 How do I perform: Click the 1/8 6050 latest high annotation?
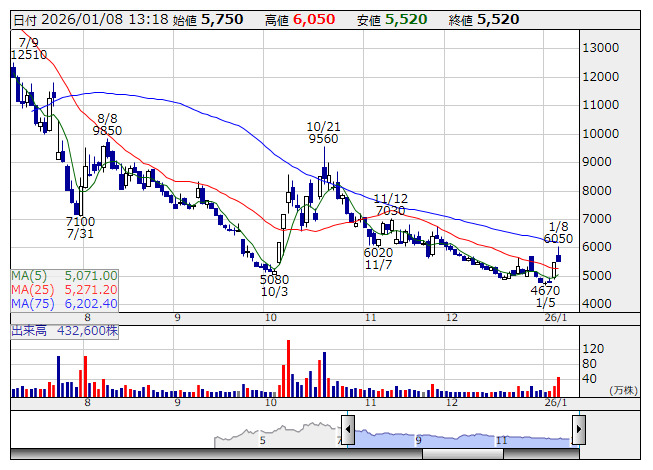[558, 233]
